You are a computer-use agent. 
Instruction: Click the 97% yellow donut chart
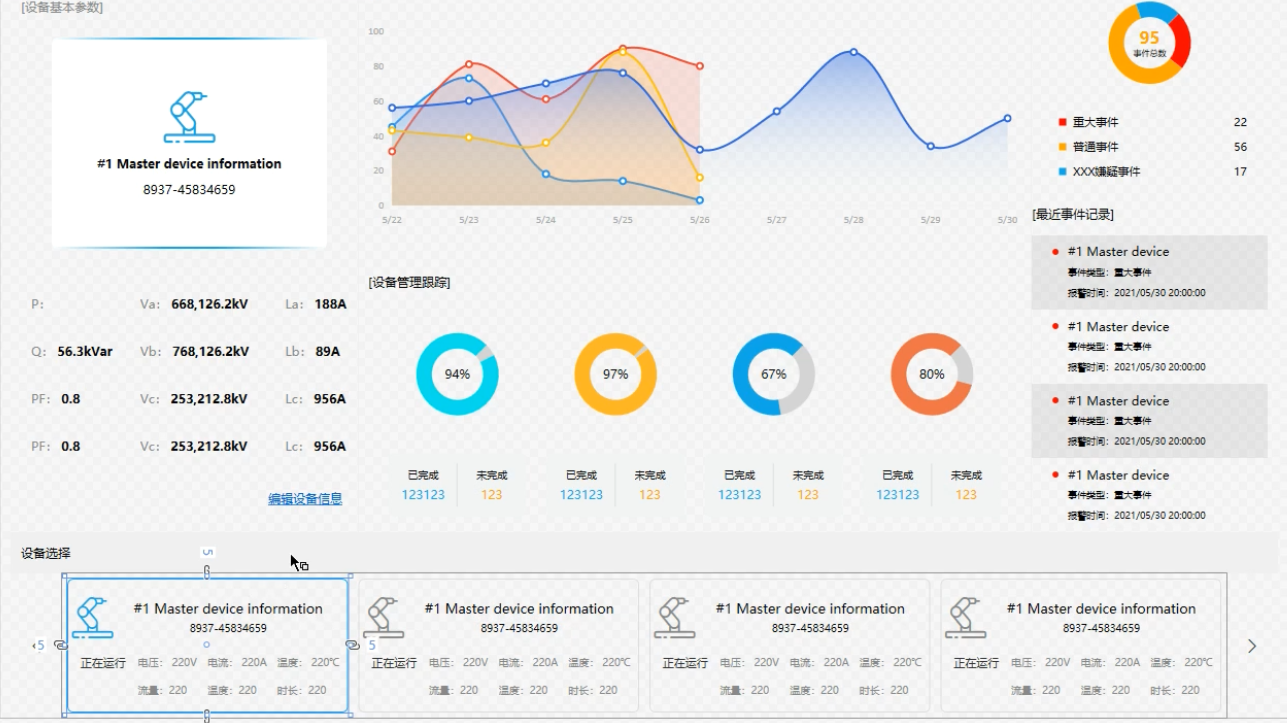click(615, 374)
